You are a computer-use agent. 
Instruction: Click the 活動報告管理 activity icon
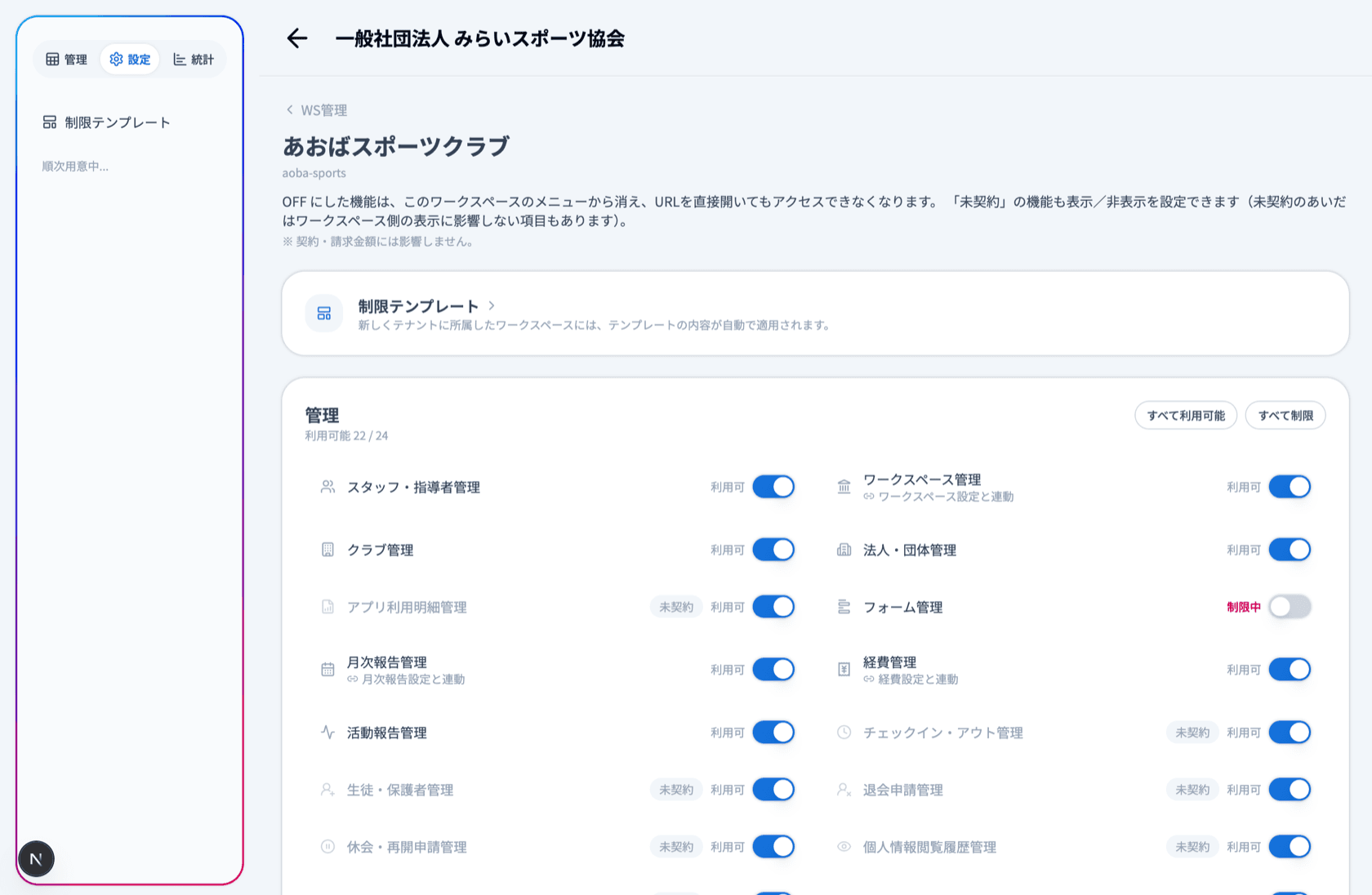coord(327,732)
